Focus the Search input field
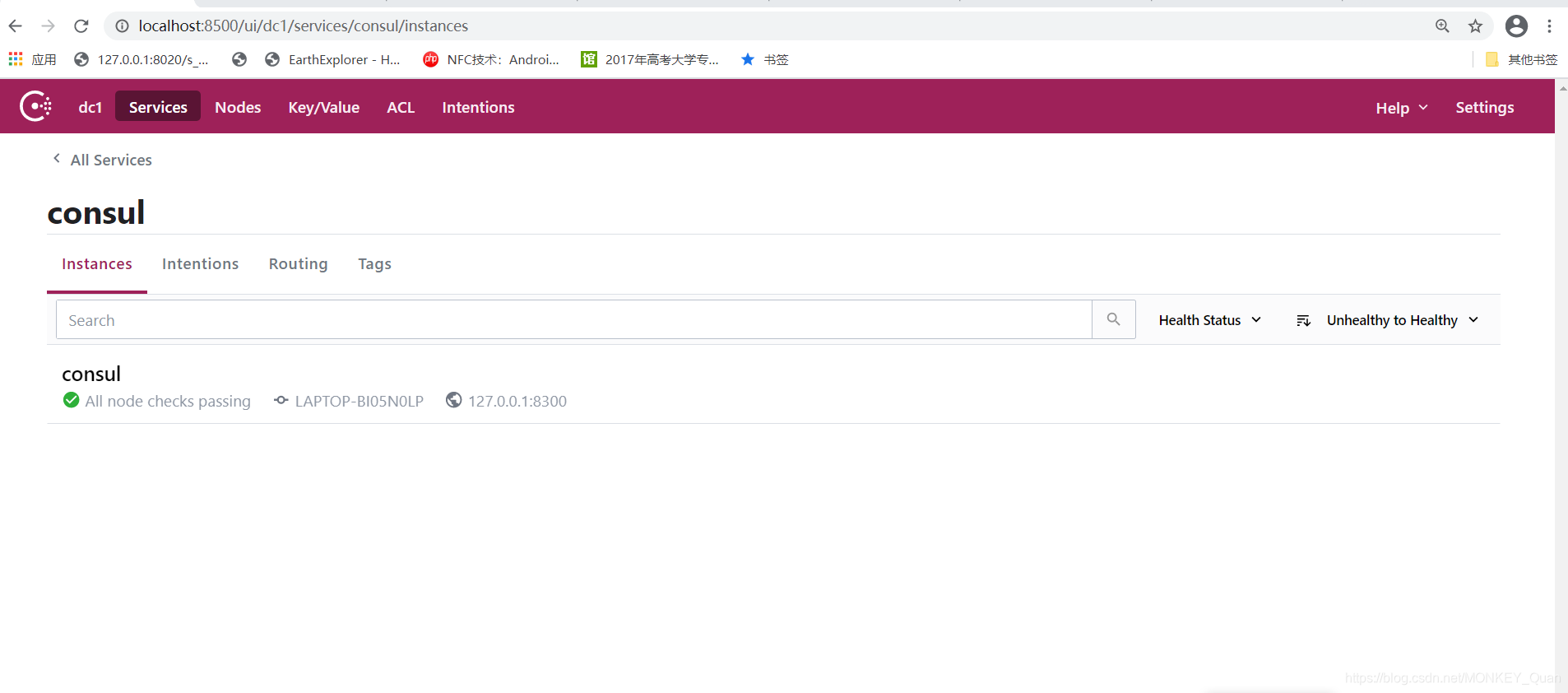Screen dimensions: 1568x693 [x=573, y=319]
